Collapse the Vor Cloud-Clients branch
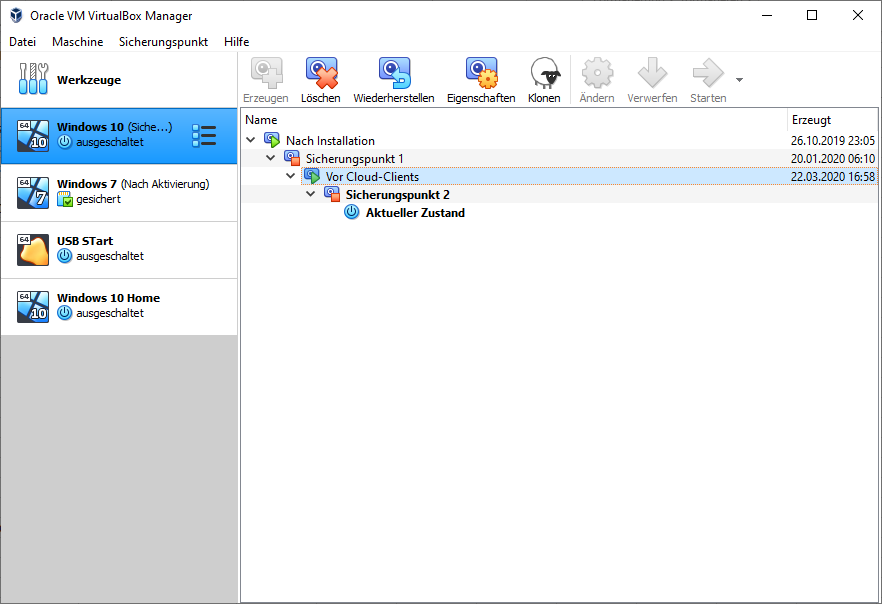Screen dimensions: 882x604 point(291,176)
